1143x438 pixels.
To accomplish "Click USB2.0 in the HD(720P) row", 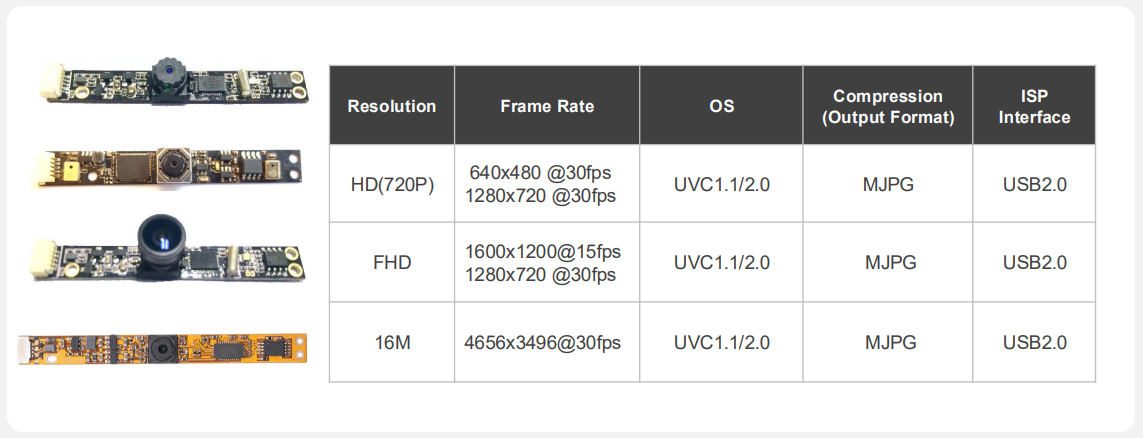I will pyautogui.click(x=1034, y=184).
